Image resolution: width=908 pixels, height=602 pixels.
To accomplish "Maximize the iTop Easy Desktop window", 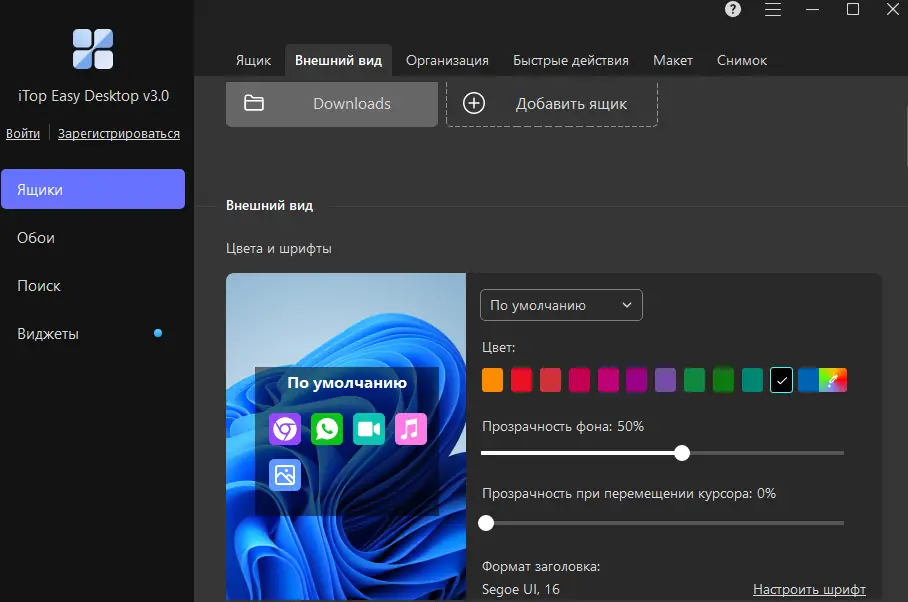I will (852, 9).
